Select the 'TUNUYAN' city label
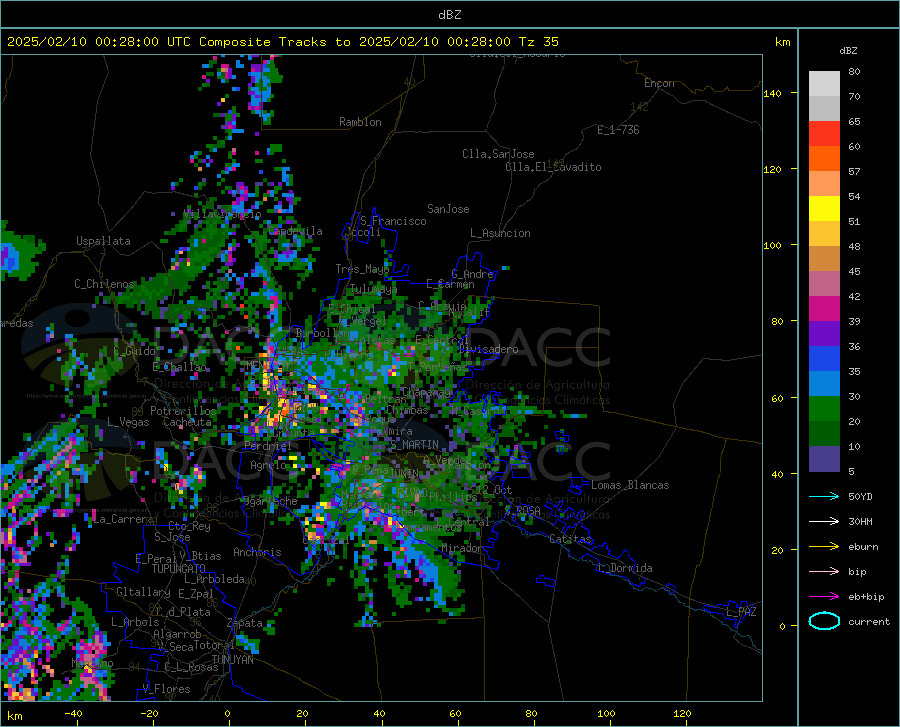This screenshot has width=900, height=727. click(x=232, y=660)
